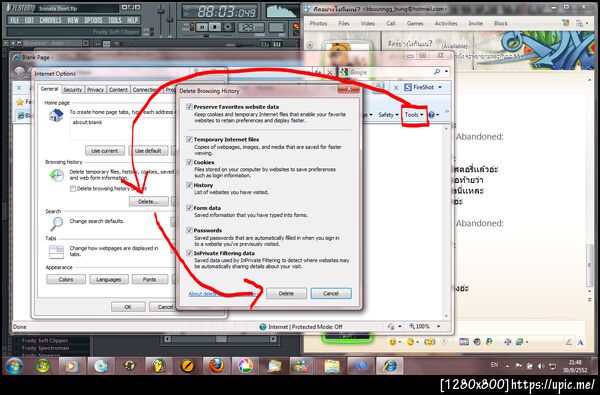
Task: Toggle Temporary Internet files checkbox
Action: coord(189,139)
